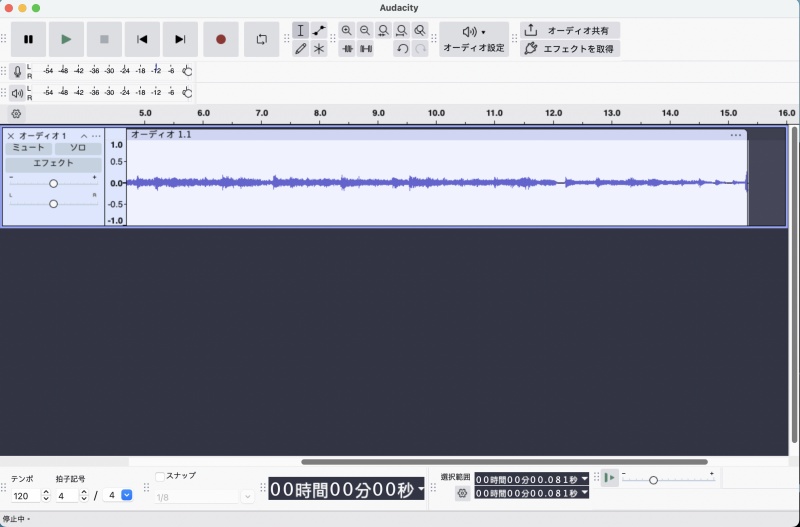This screenshot has height=527, width=800.
Task: Close the オーディオ 1 track
Action: pos(11,136)
